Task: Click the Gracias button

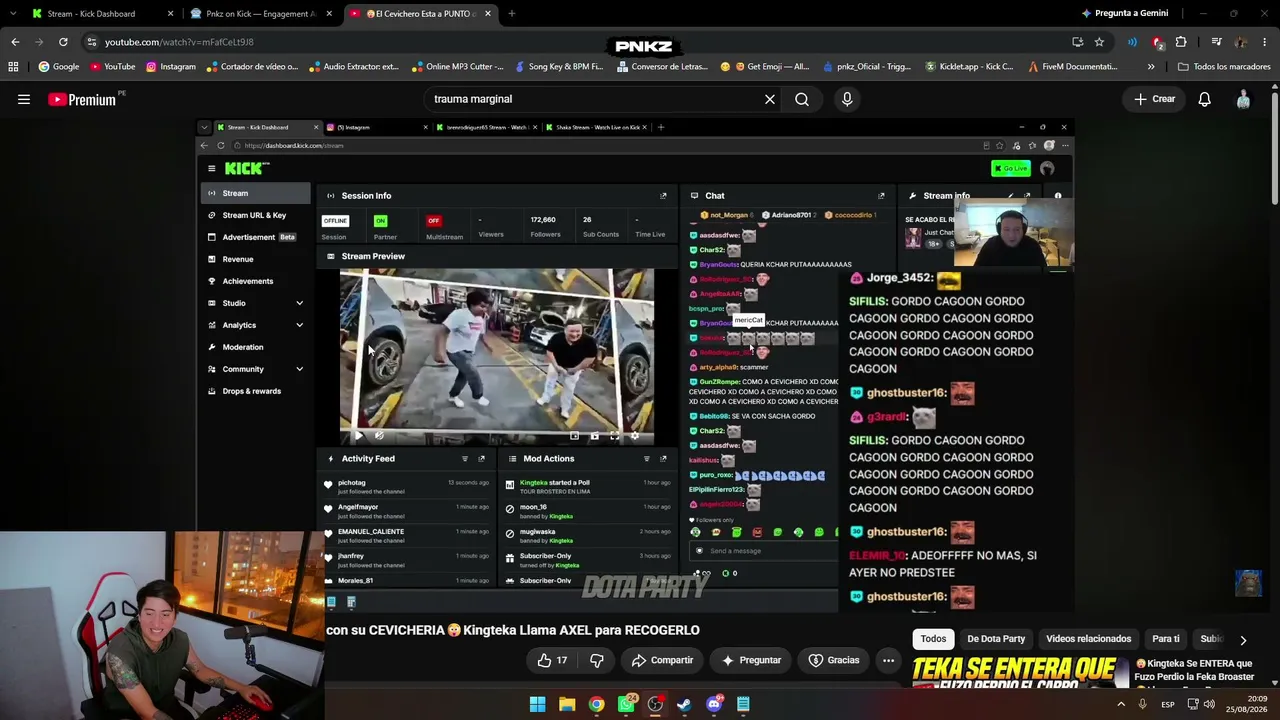Action: pos(834,660)
